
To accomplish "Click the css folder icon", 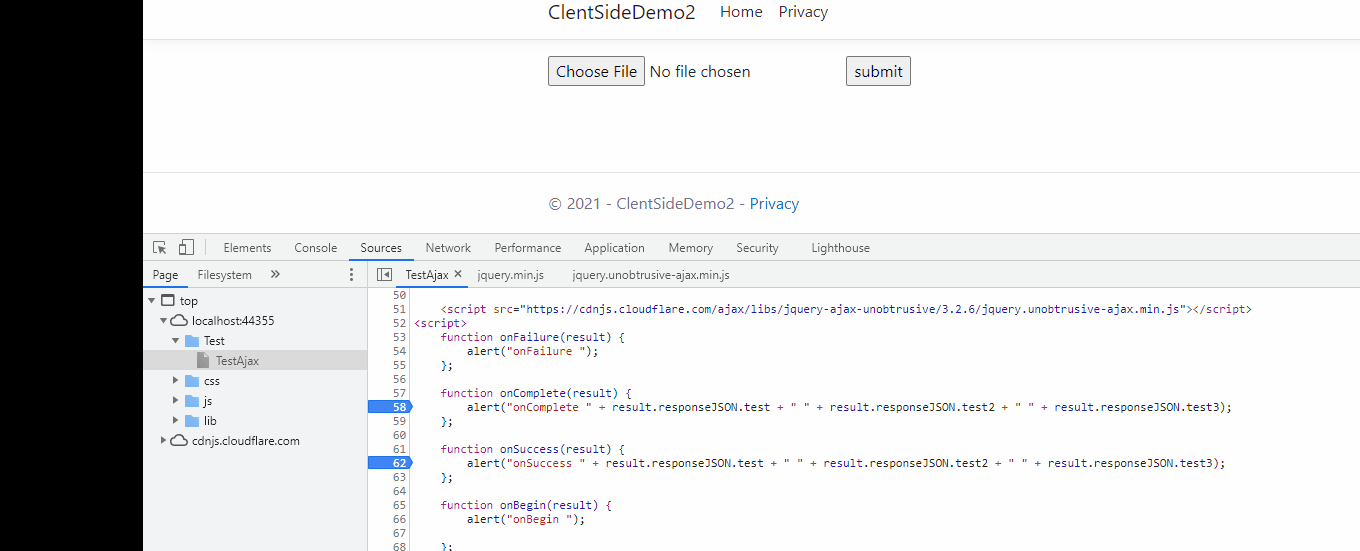I will point(192,380).
